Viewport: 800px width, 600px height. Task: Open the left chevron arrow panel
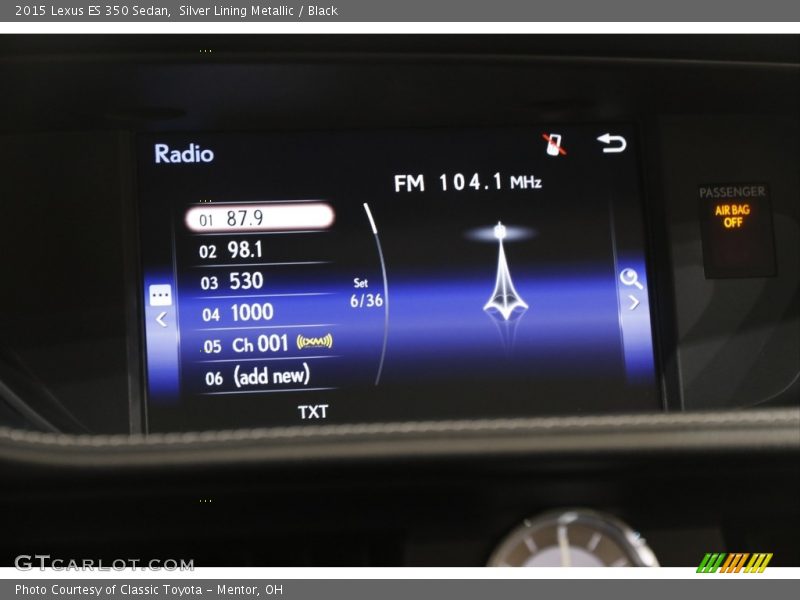[161, 319]
